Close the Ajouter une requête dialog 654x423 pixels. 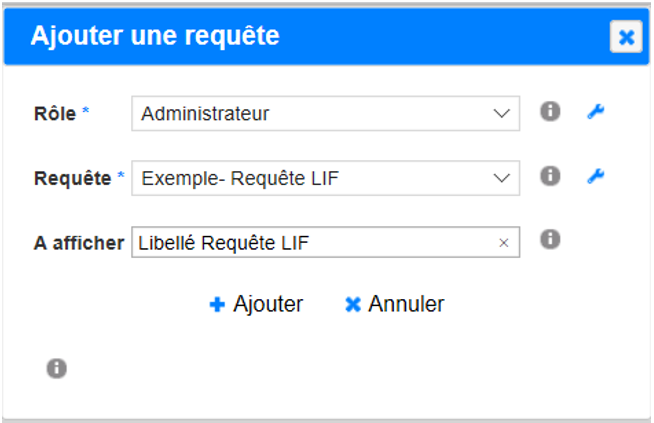click(626, 37)
